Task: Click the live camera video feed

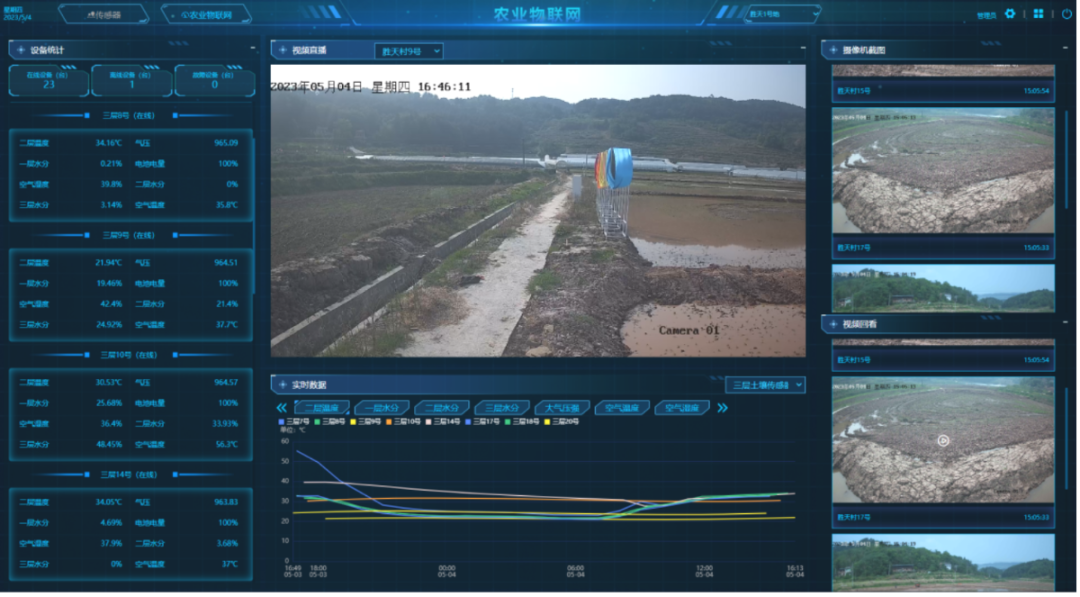Action: coord(538,211)
